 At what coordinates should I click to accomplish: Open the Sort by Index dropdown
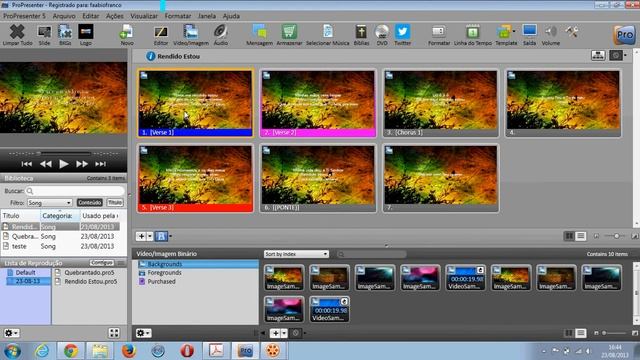point(296,254)
